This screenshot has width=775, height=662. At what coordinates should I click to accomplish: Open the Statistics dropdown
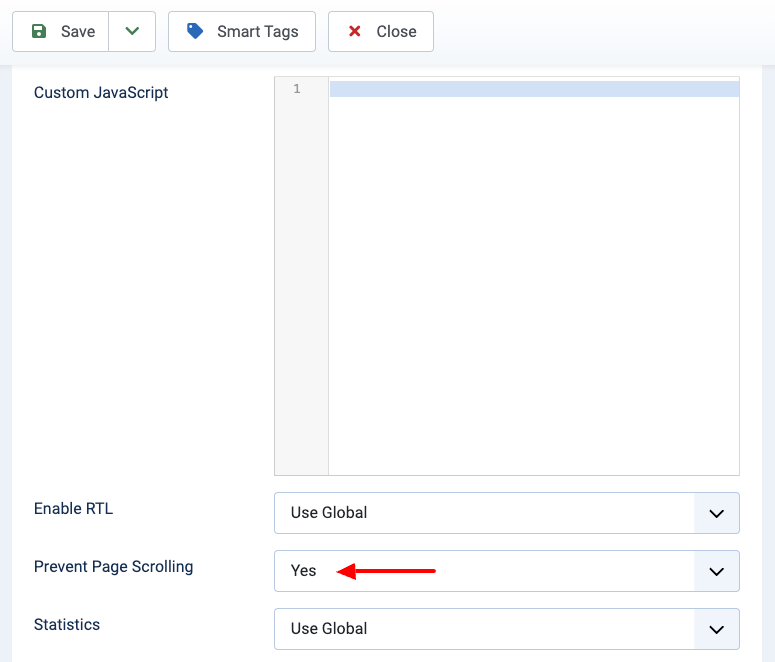tap(507, 629)
